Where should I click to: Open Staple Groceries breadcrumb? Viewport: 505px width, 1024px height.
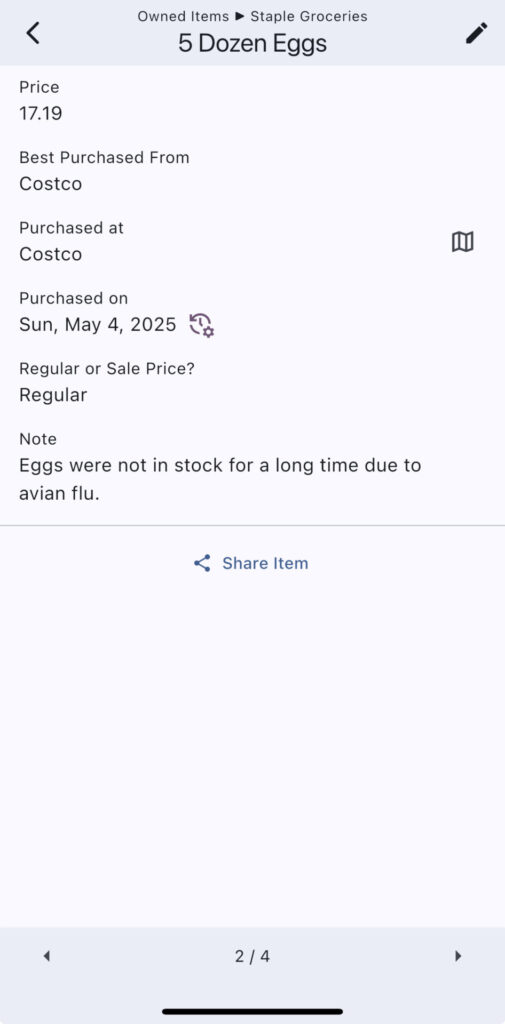309,16
